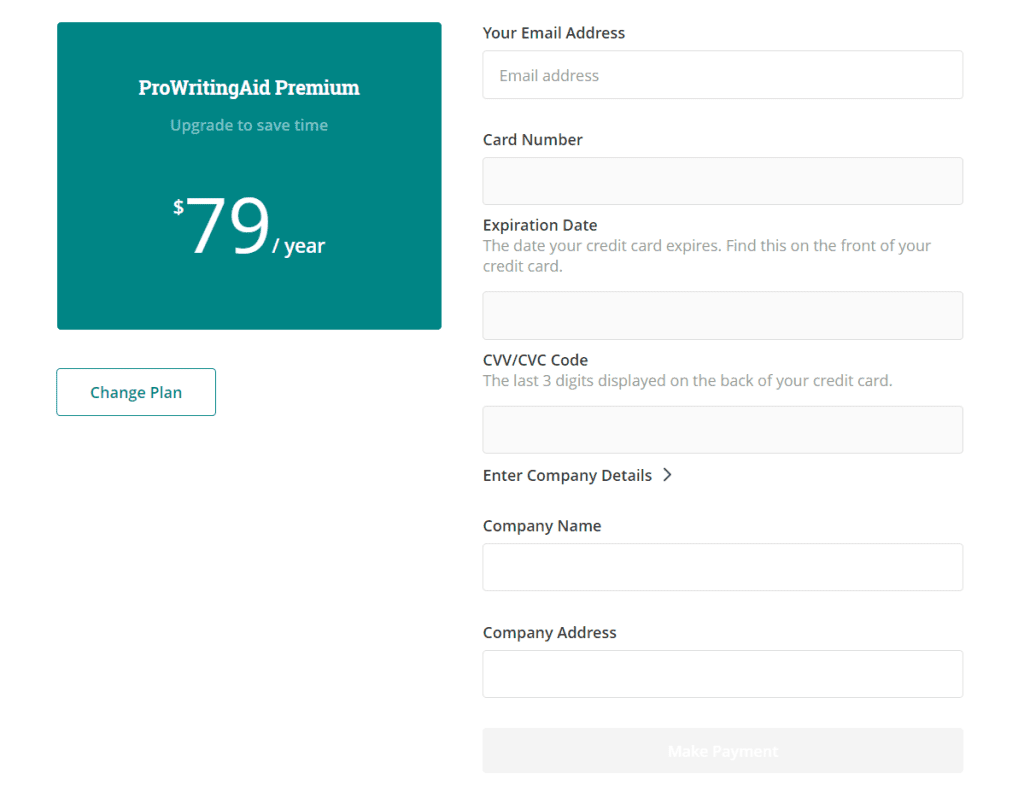1024x803 pixels.
Task: Click the CVV/CVC Code input field
Action: tap(722, 430)
